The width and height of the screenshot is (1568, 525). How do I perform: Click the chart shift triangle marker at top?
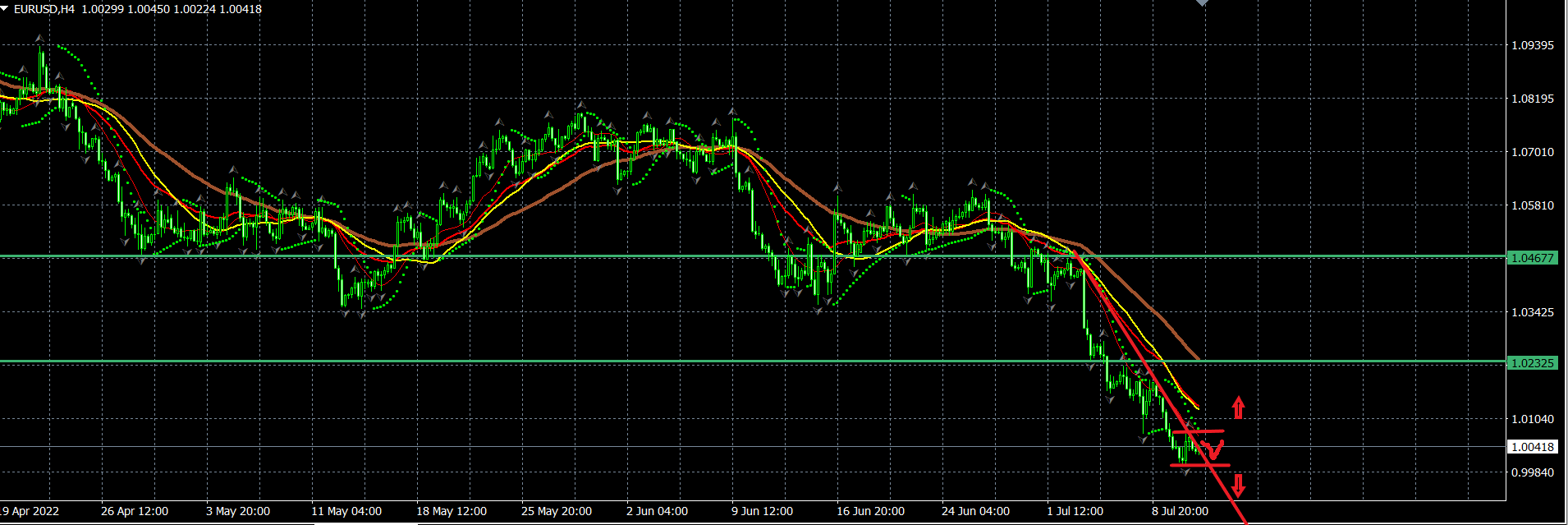tap(1202, 2)
